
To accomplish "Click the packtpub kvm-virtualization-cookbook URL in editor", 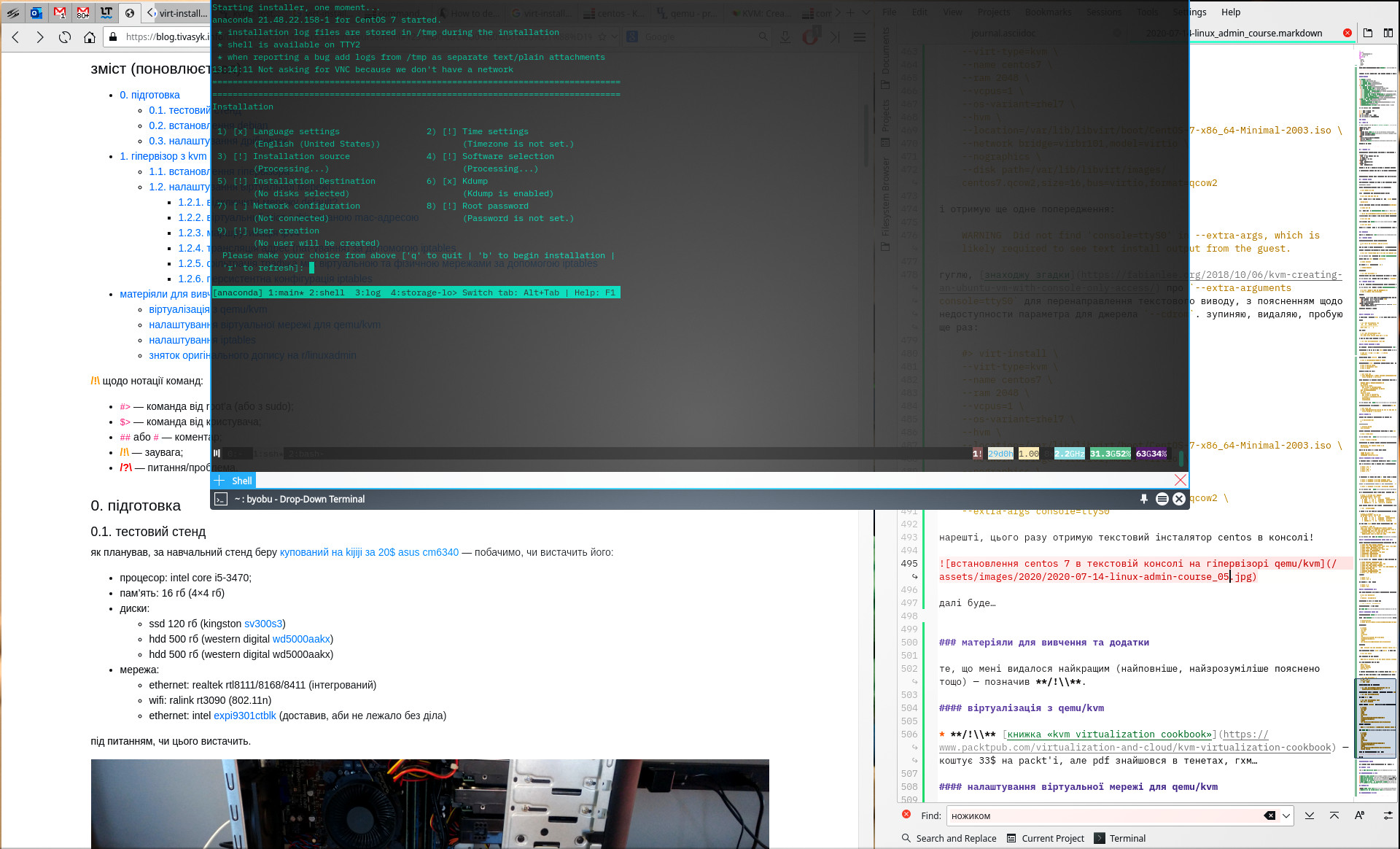I will (1135, 747).
